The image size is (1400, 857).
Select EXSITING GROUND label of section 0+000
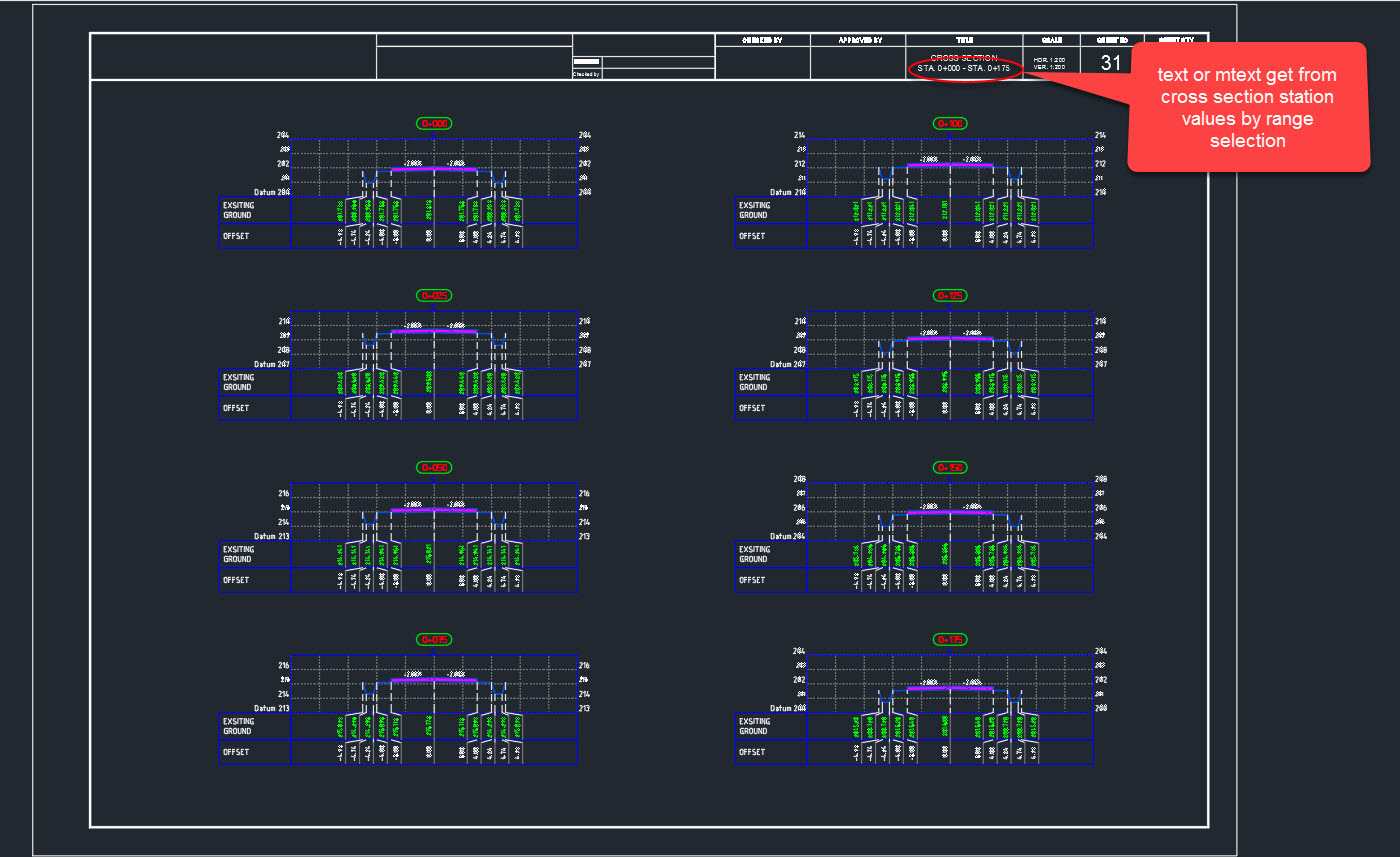pos(239,210)
